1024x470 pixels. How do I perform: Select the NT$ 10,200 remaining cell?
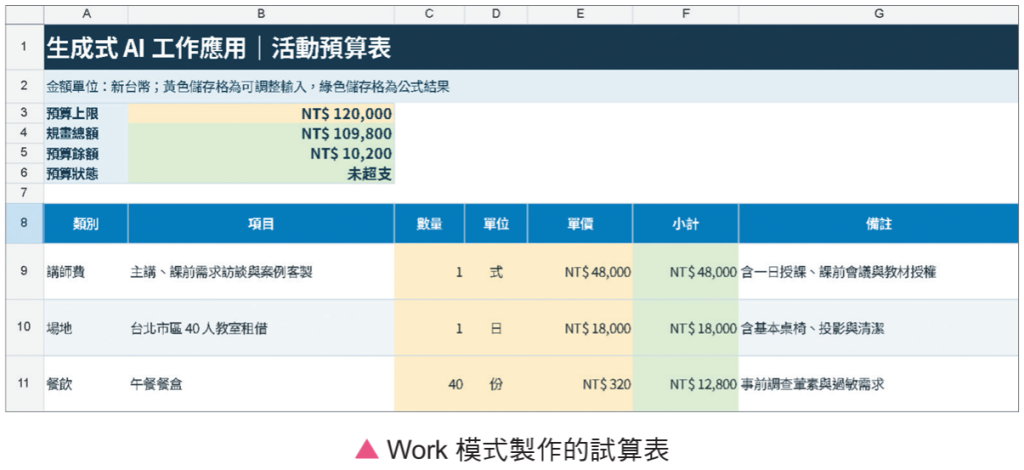(261, 154)
